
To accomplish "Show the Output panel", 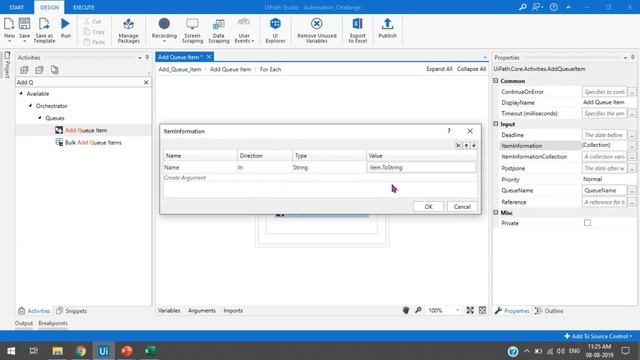I will point(24,323).
